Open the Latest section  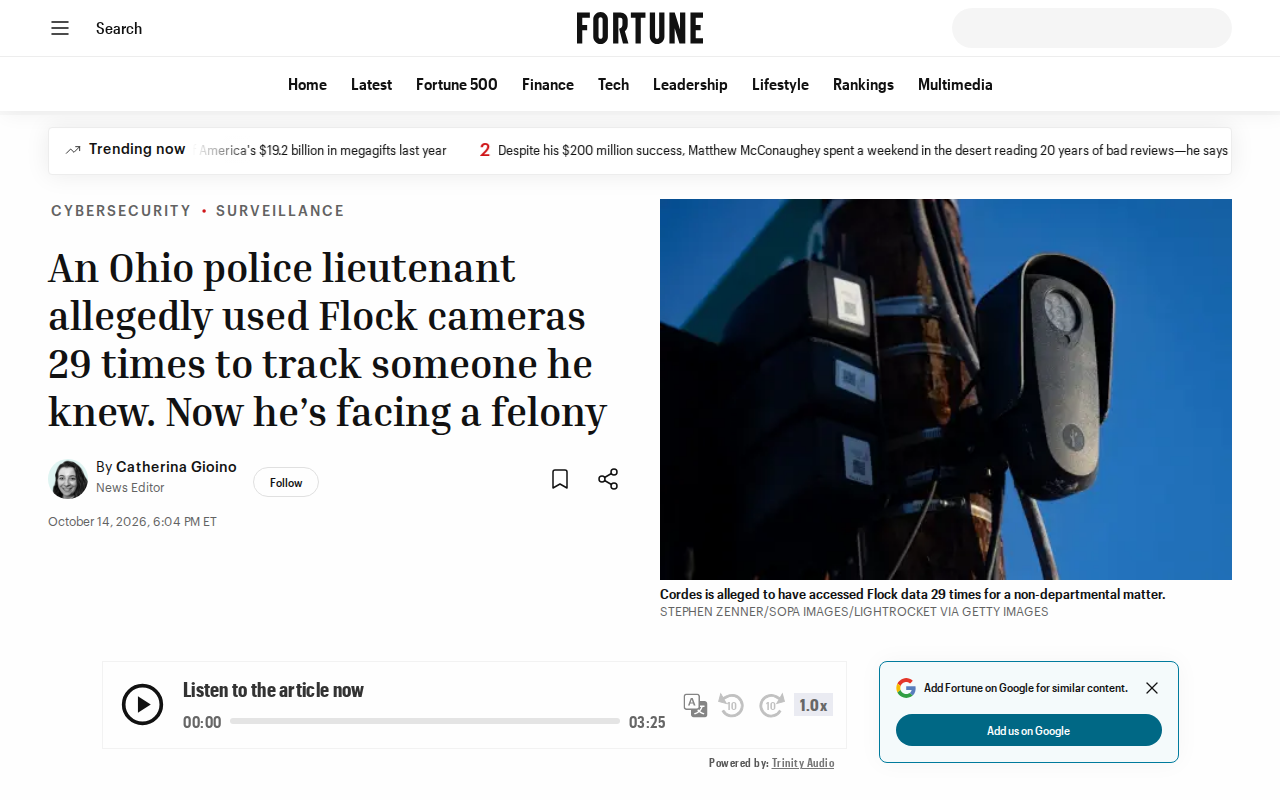click(371, 85)
